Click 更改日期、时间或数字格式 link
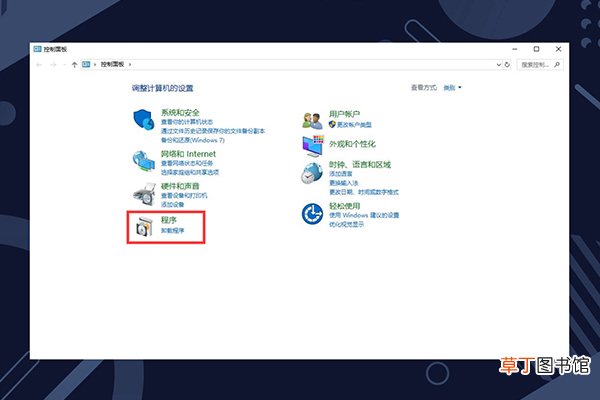 (364, 192)
